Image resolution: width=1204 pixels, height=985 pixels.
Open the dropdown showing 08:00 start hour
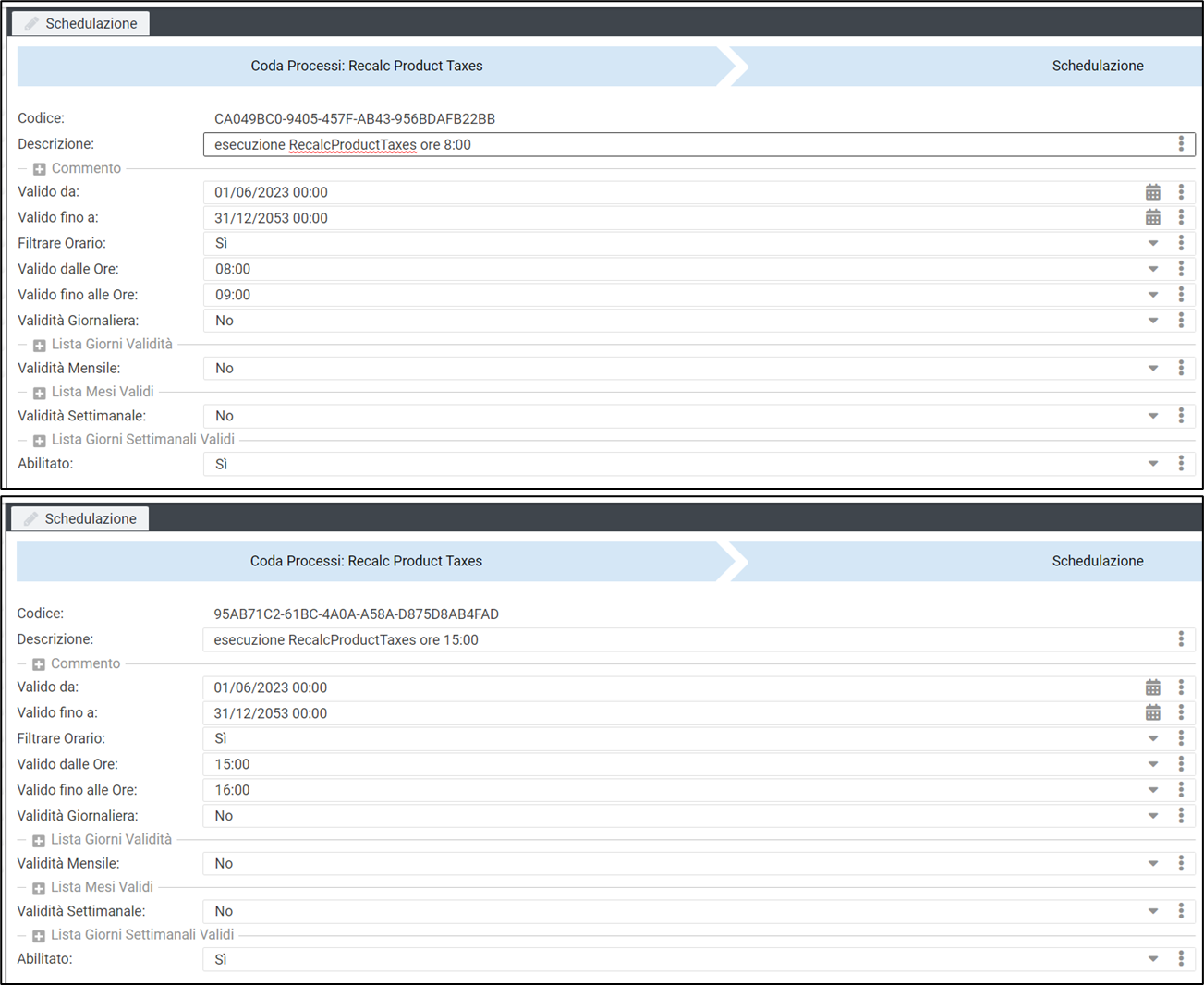coord(1152,270)
